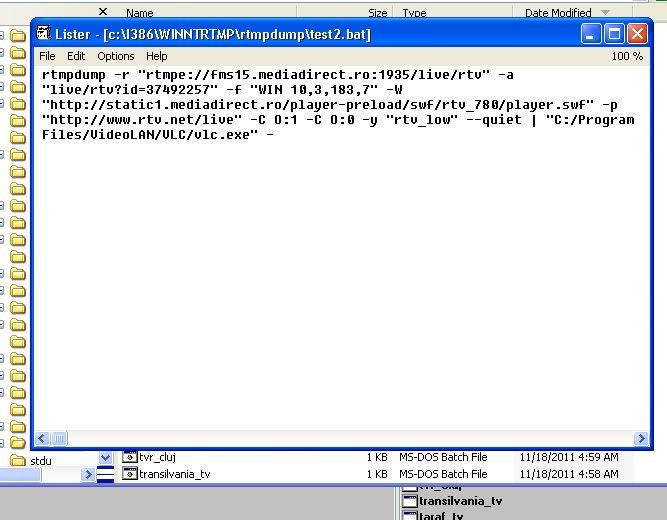Open the Help menu in Lister

156,56
